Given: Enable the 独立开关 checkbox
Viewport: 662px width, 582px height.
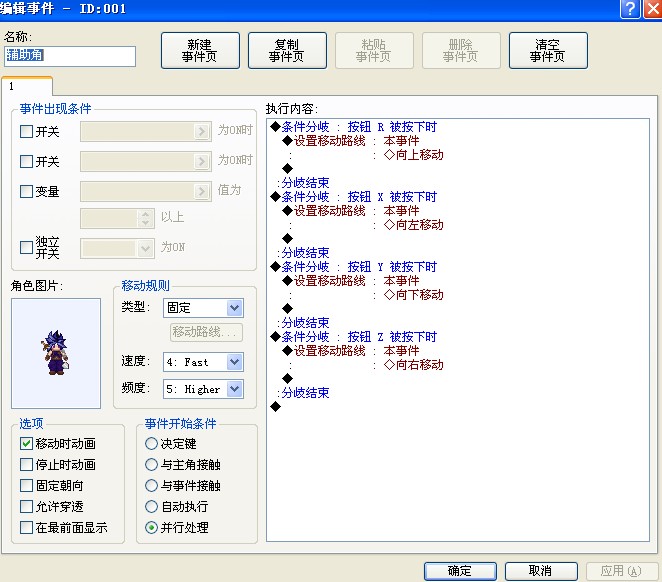Looking at the screenshot, I should pyautogui.click(x=26, y=247).
